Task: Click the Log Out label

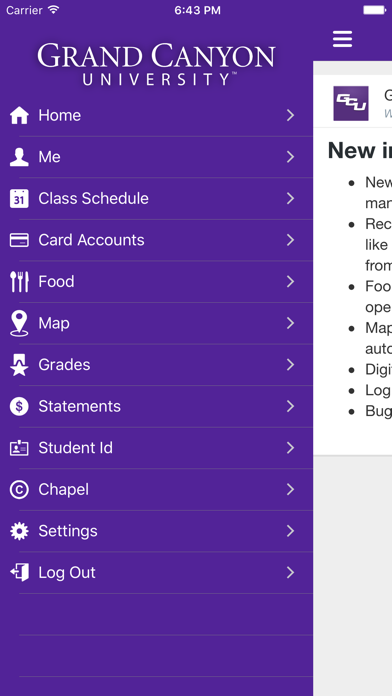Action: pos(67,573)
